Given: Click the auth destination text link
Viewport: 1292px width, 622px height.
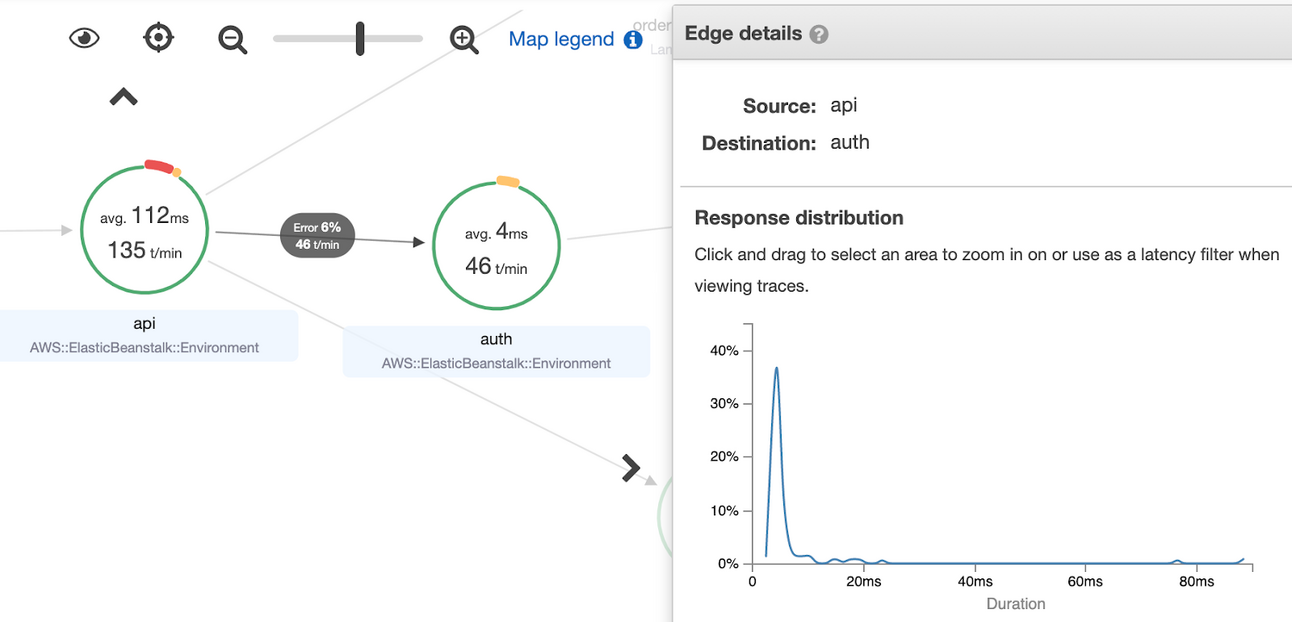Looking at the screenshot, I should pos(850,142).
